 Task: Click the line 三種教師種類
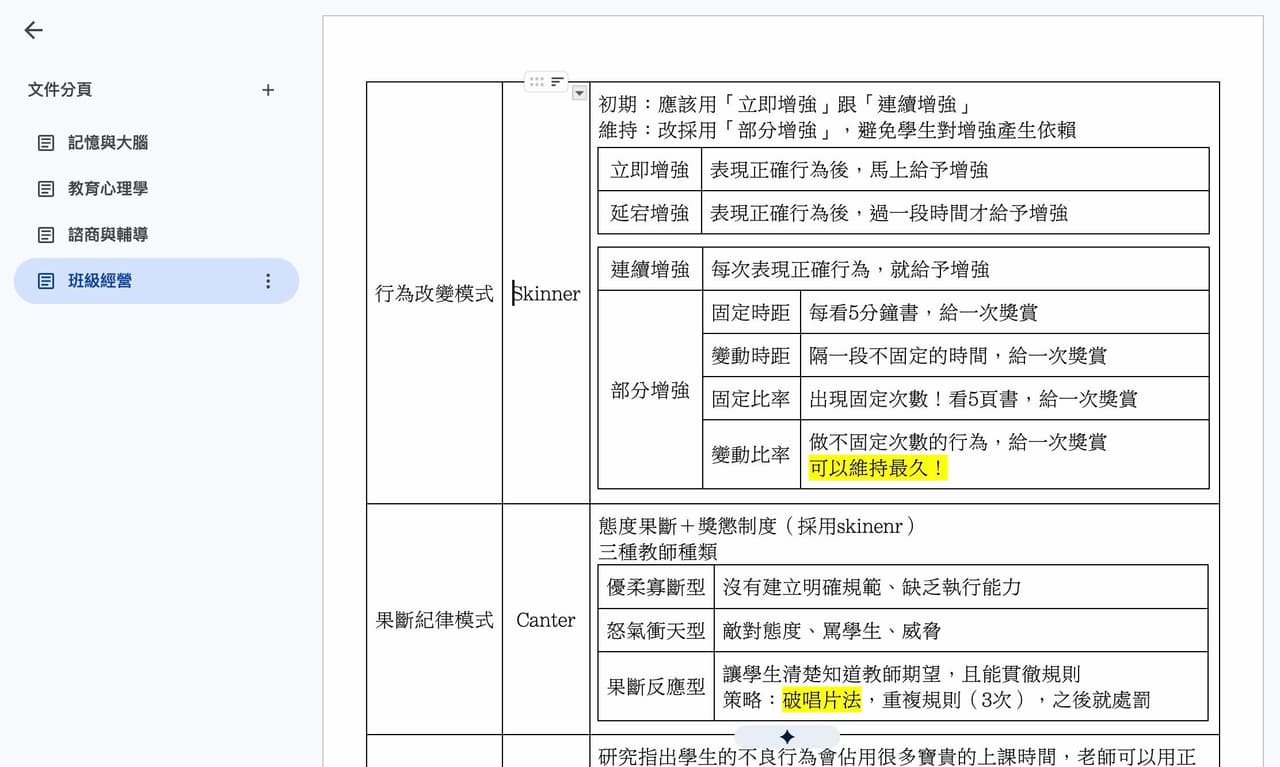[658, 551]
